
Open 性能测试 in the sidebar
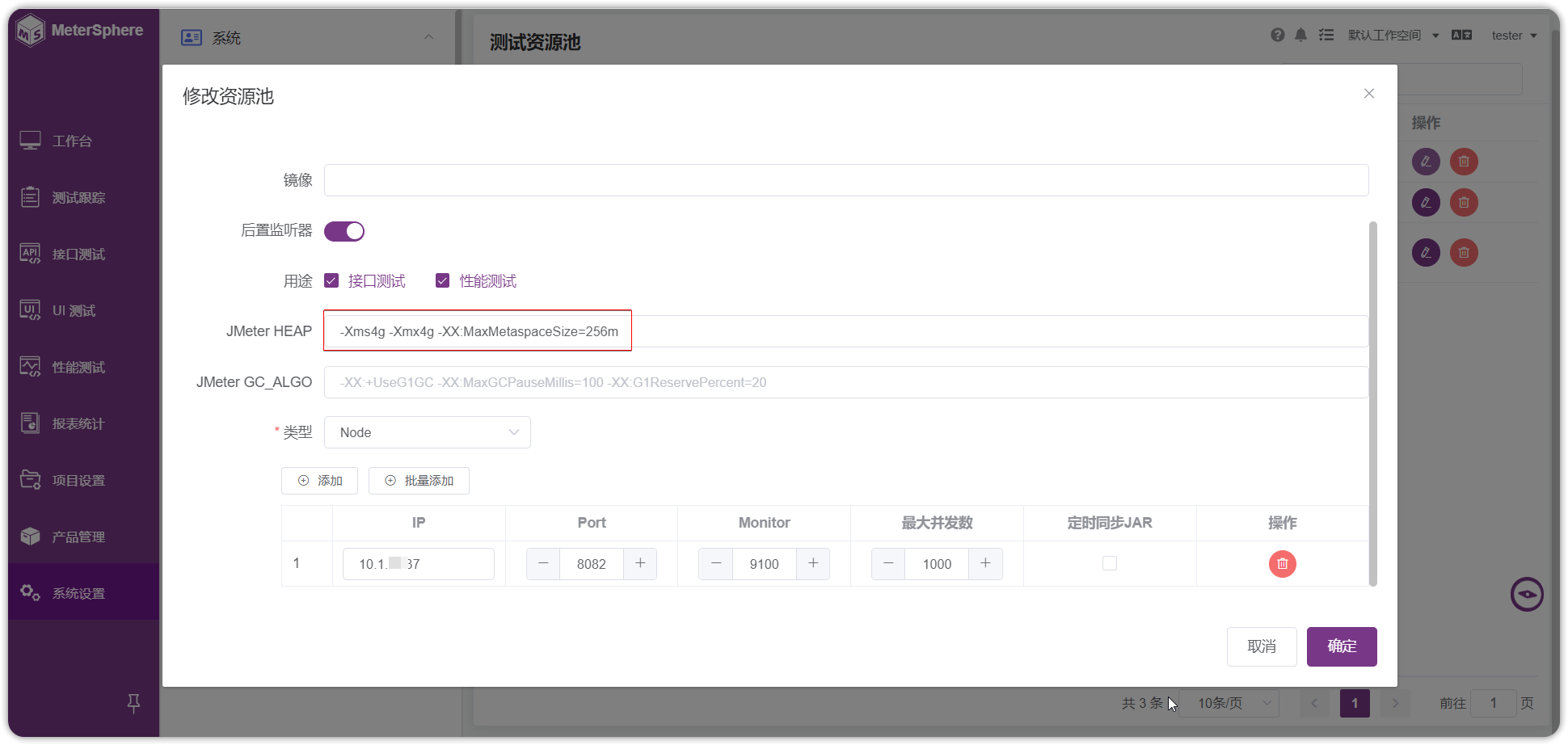coord(84,367)
